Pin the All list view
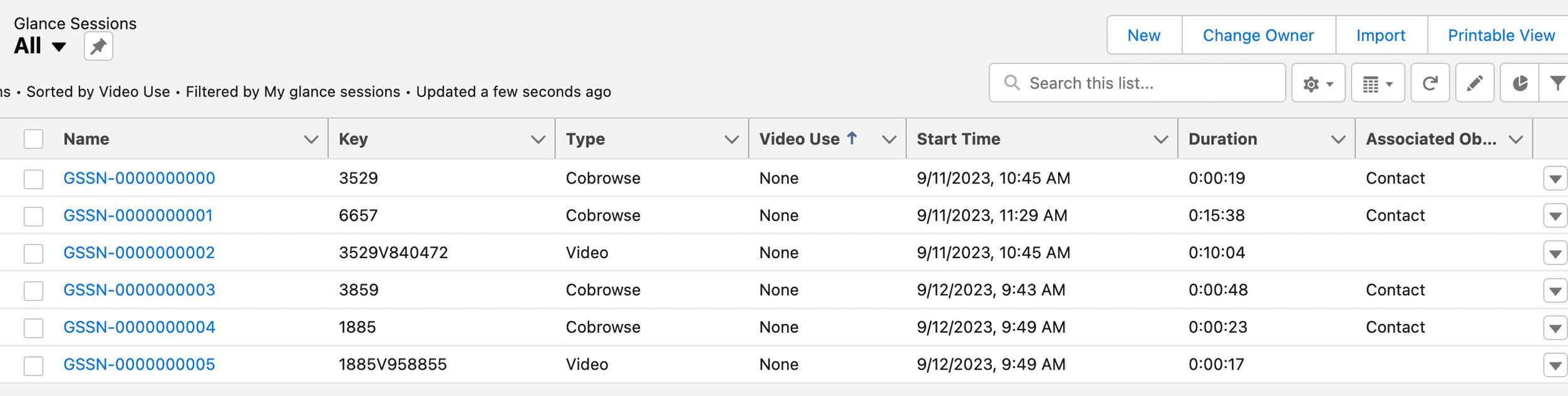 (98, 47)
